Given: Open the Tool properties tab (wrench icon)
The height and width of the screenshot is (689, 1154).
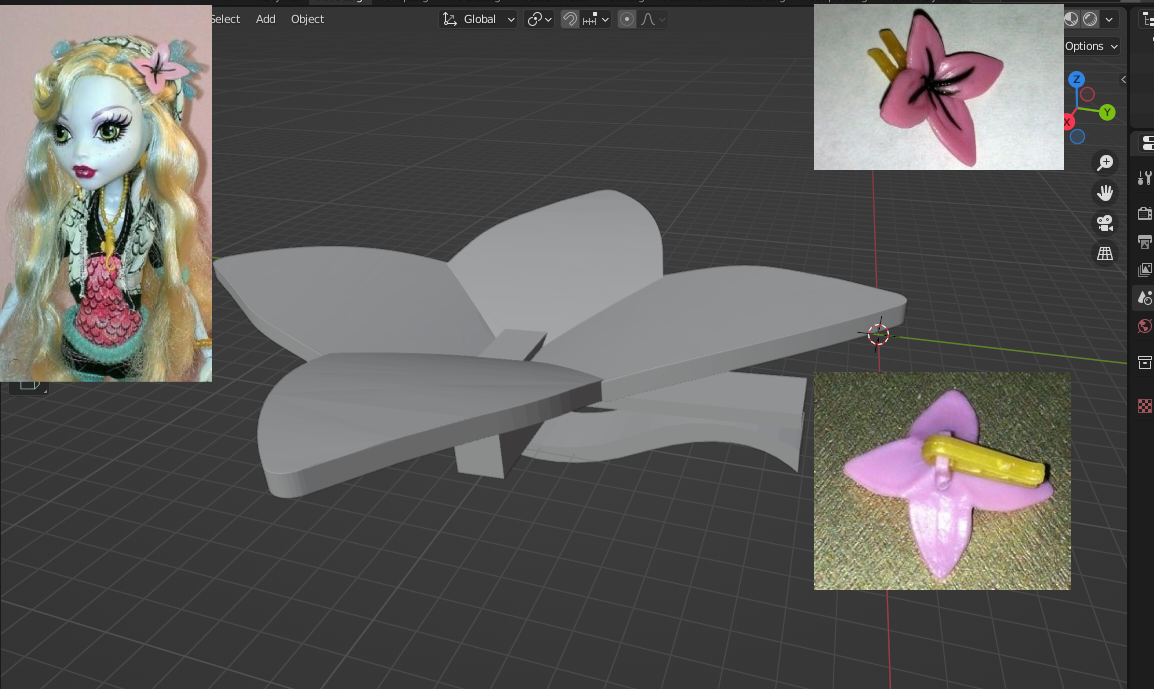Looking at the screenshot, I should coord(1145,179).
